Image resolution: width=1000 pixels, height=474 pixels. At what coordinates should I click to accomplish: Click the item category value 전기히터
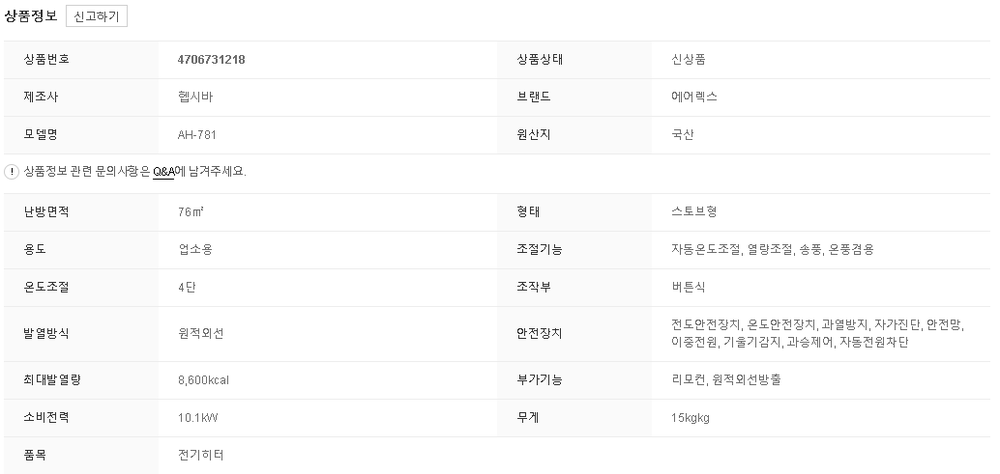[x=200, y=455]
